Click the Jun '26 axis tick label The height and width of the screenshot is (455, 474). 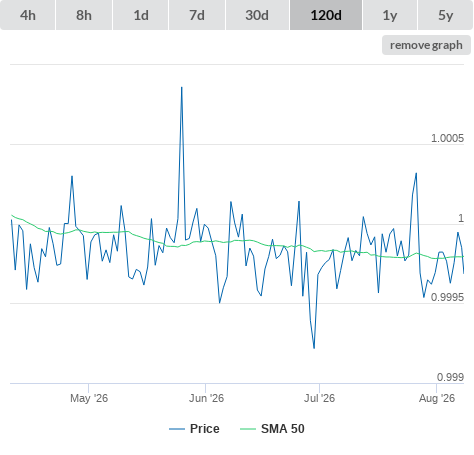[206, 398]
